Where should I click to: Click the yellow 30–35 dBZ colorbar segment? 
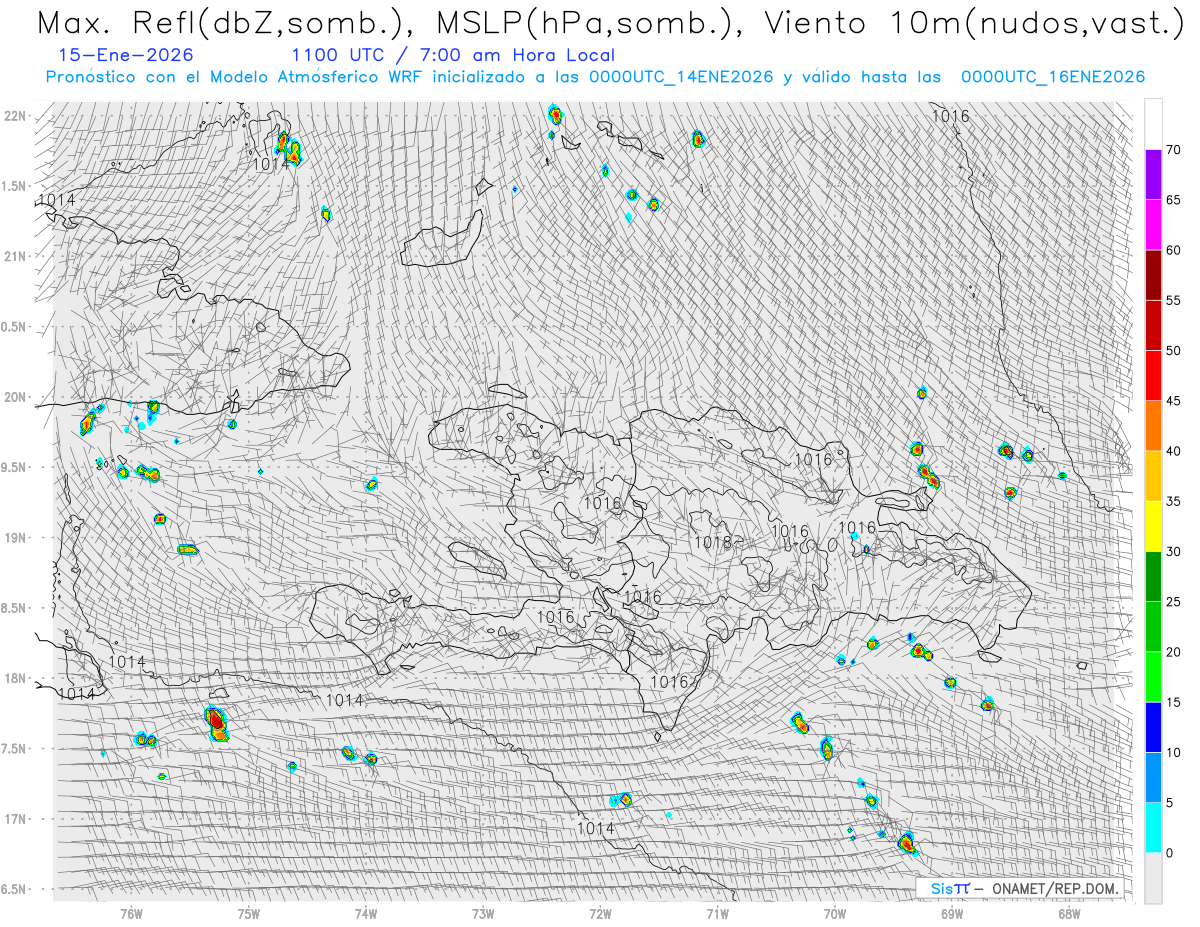1153,526
